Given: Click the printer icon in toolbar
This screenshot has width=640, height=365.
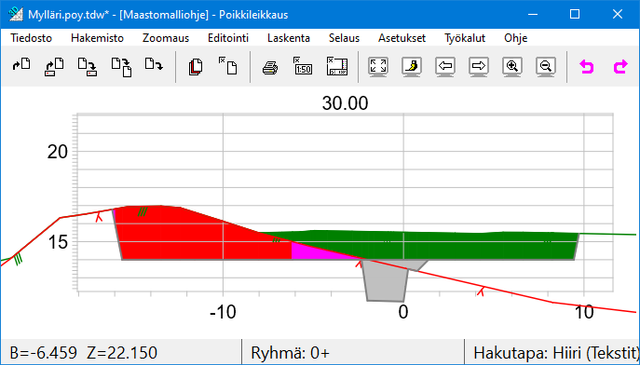Looking at the screenshot, I should pyautogui.click(x=270, y=67).
